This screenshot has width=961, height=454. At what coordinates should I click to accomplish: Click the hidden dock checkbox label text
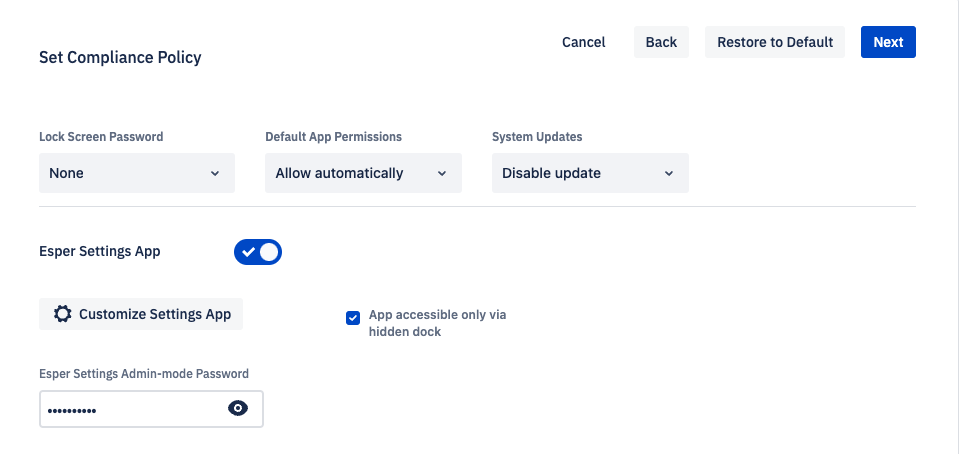tap(438, 323)
